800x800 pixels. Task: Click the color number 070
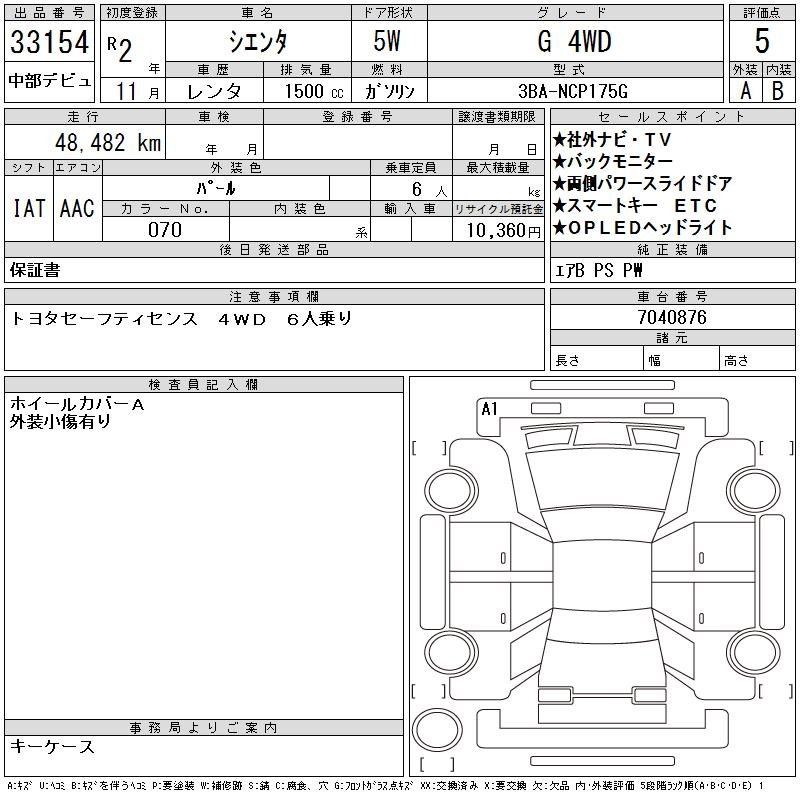[165, 230]
